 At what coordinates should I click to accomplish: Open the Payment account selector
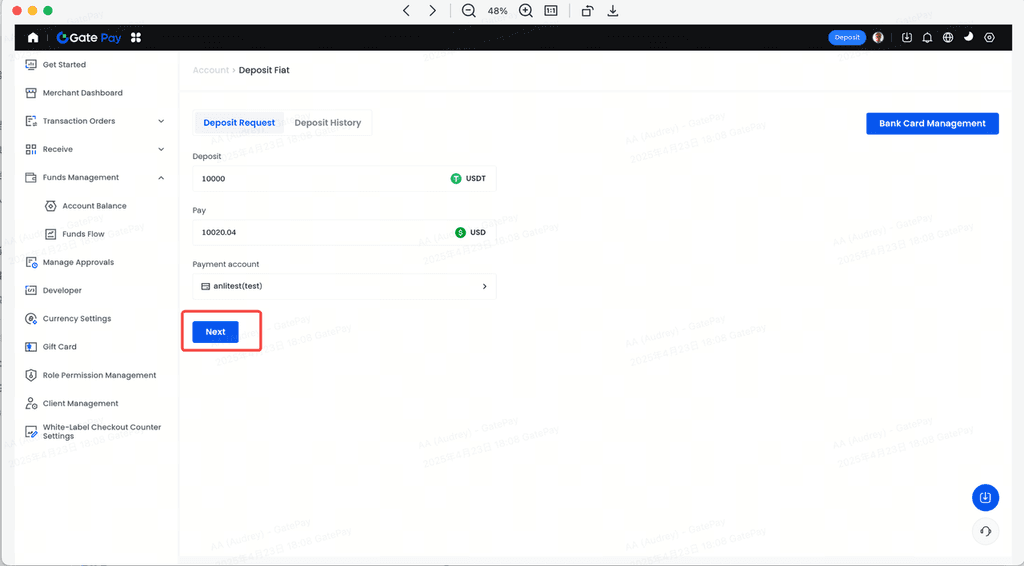click(x=344, y=286)
